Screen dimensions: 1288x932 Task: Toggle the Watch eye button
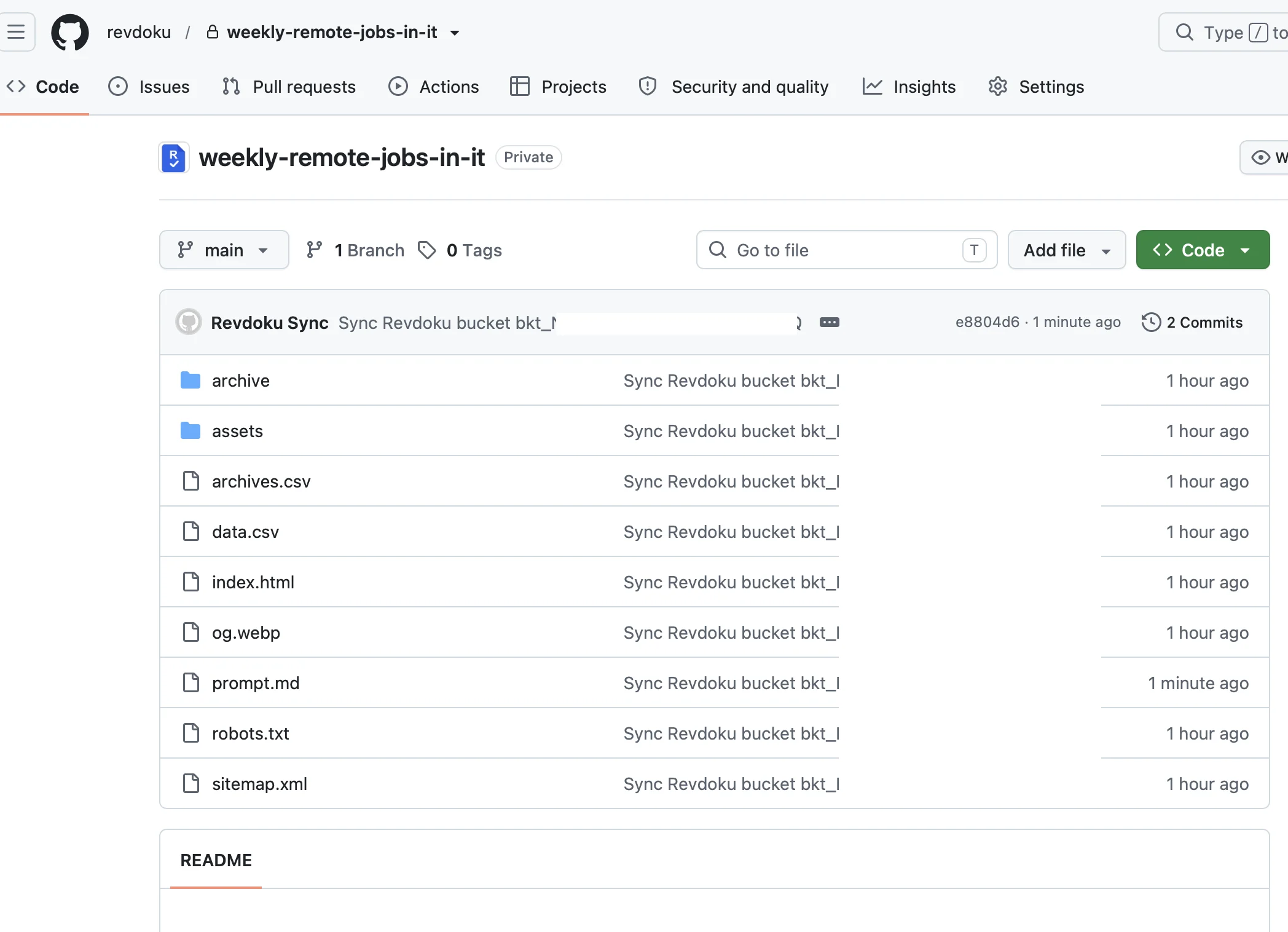[1265, 157]
